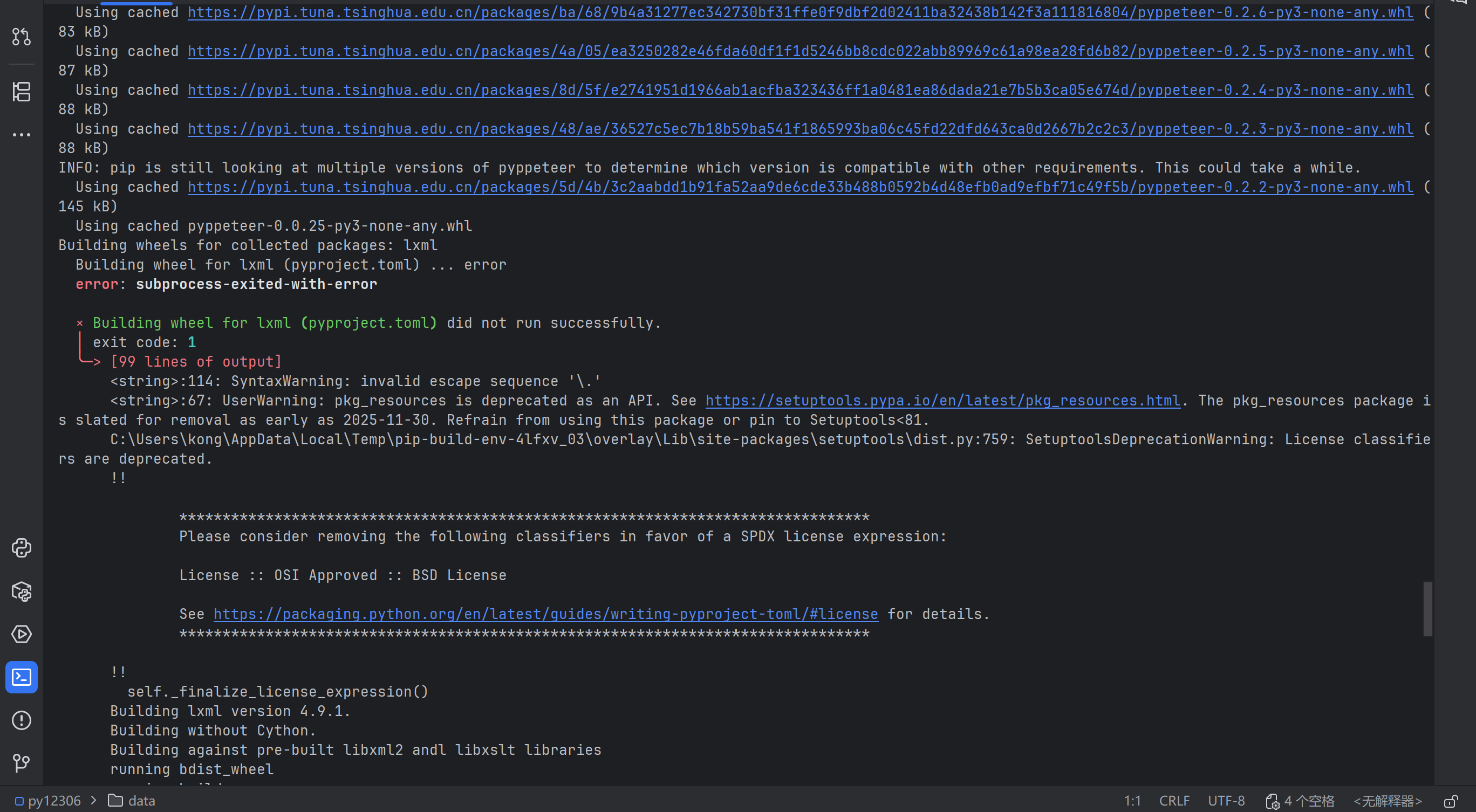Open the Python Console tool window

21,548
